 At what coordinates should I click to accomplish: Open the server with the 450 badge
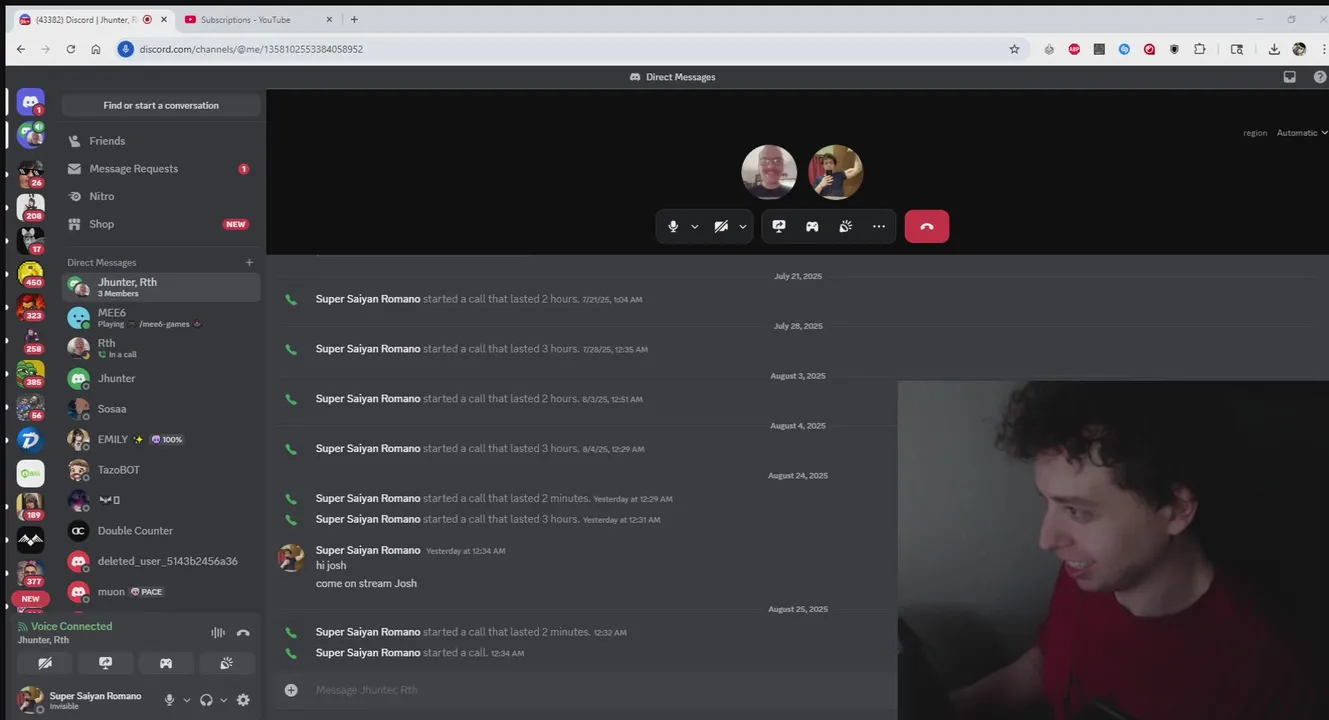[x=31, y=273]
